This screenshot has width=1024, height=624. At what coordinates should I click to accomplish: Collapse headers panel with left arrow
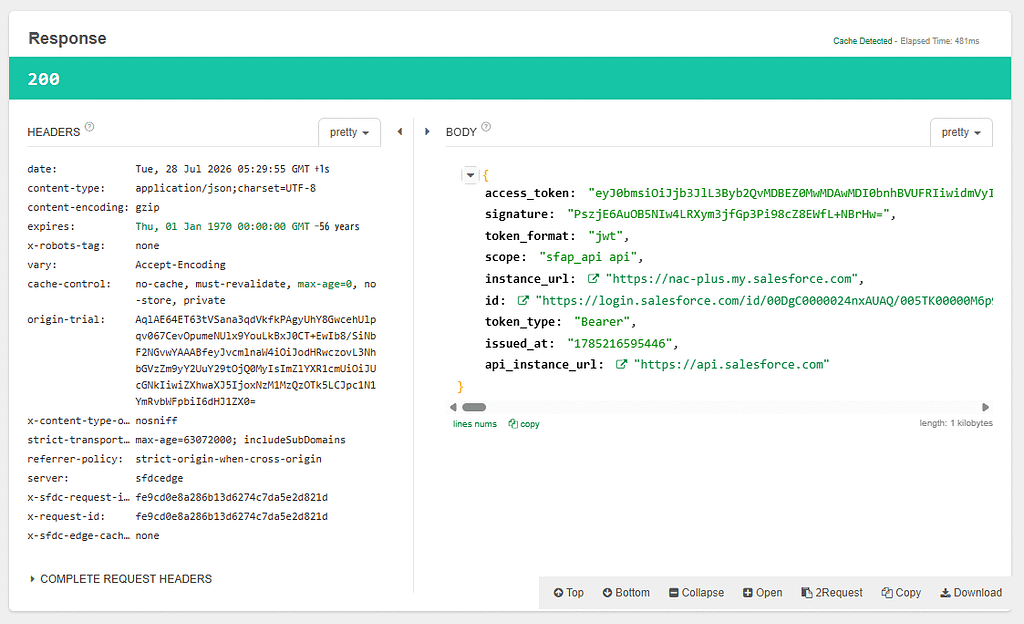400,132
